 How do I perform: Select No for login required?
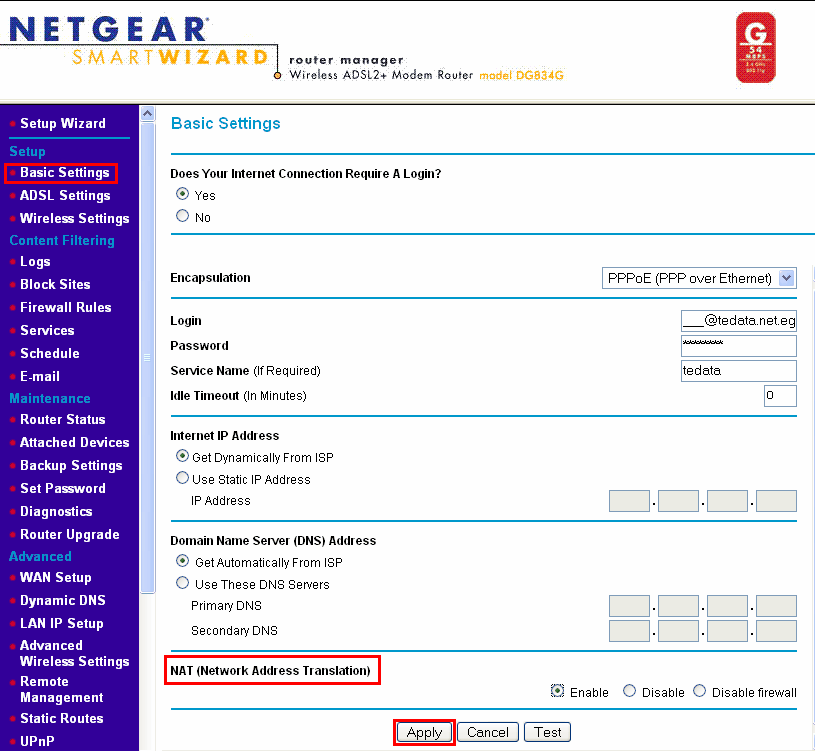click(x=182, y=216)
